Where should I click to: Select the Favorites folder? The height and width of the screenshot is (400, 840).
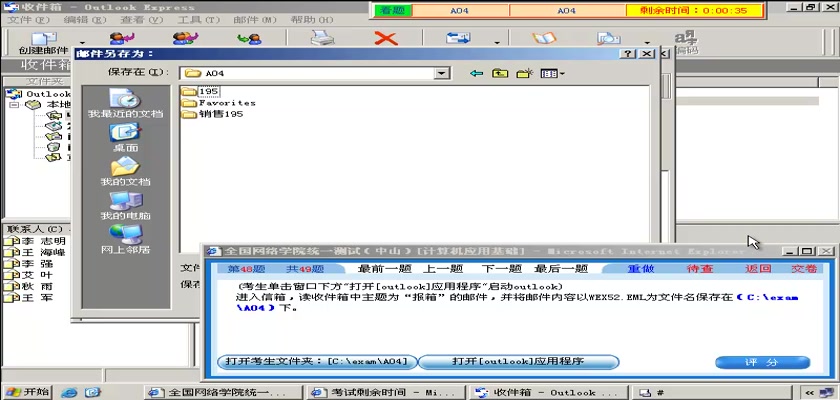point(219,102)
